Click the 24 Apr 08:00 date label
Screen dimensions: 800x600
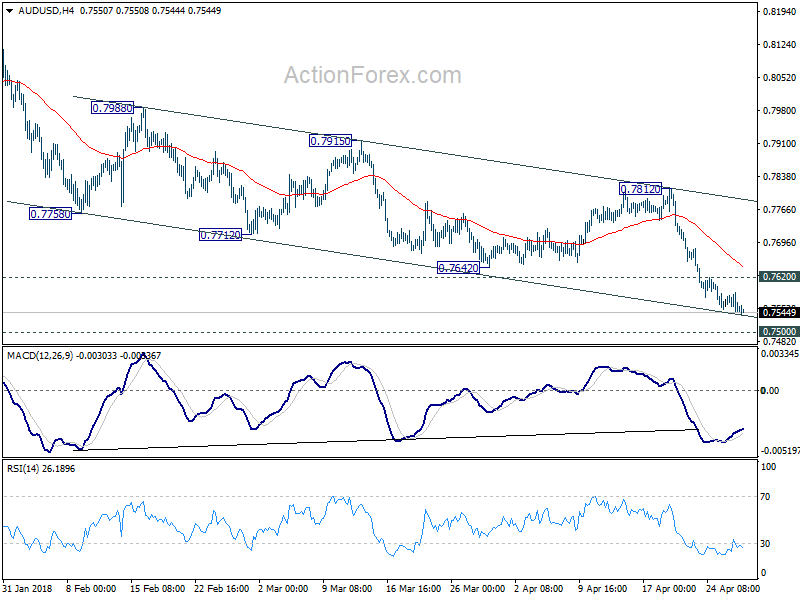[x=733, y=588]
